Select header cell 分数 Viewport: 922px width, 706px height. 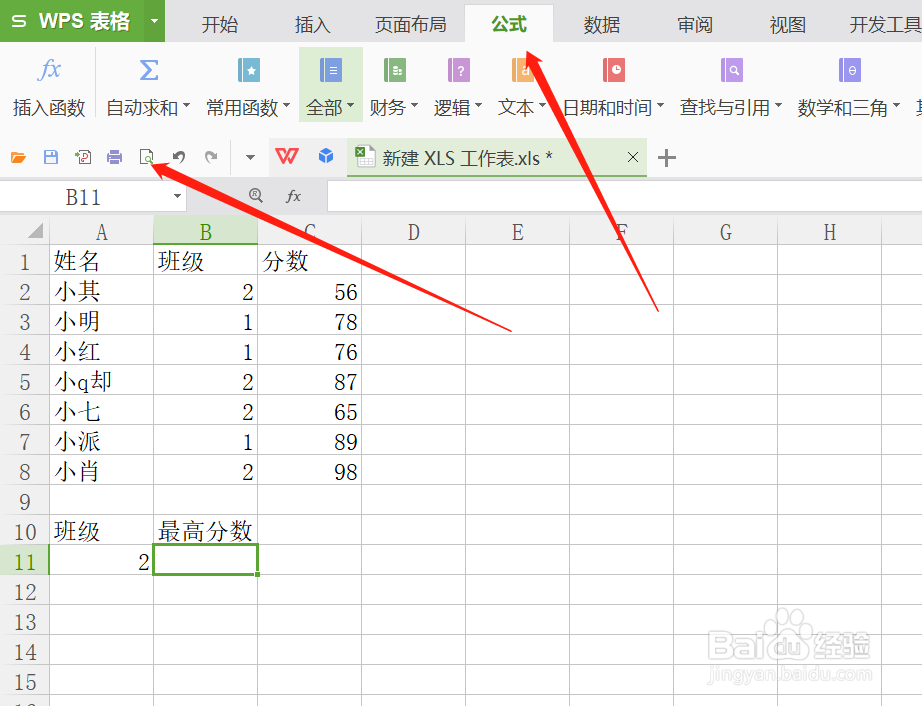coord(309,260)
